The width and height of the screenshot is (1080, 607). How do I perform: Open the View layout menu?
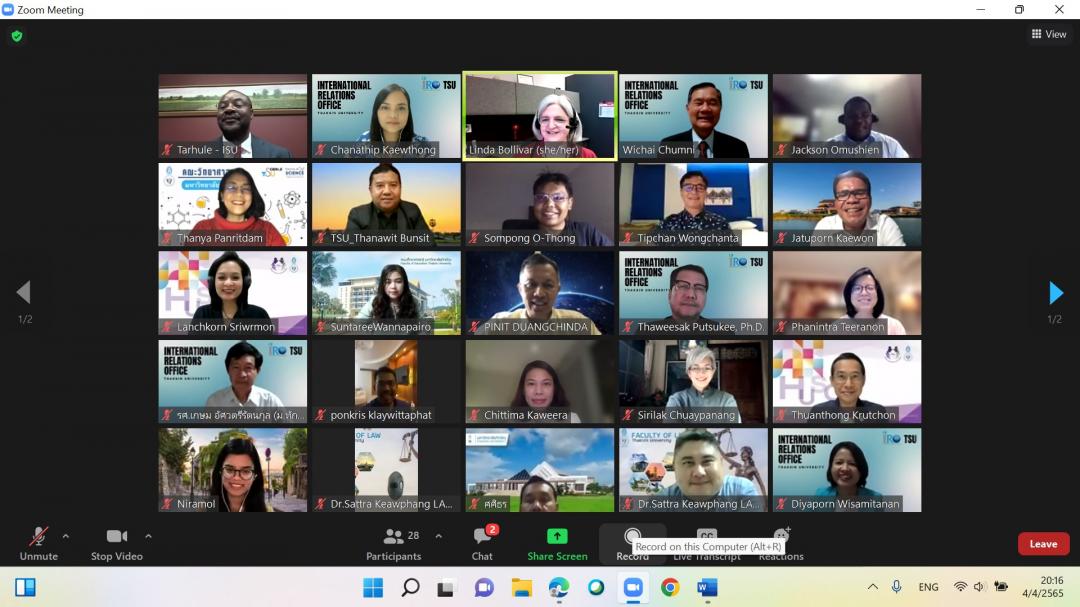pos(1048,34)
